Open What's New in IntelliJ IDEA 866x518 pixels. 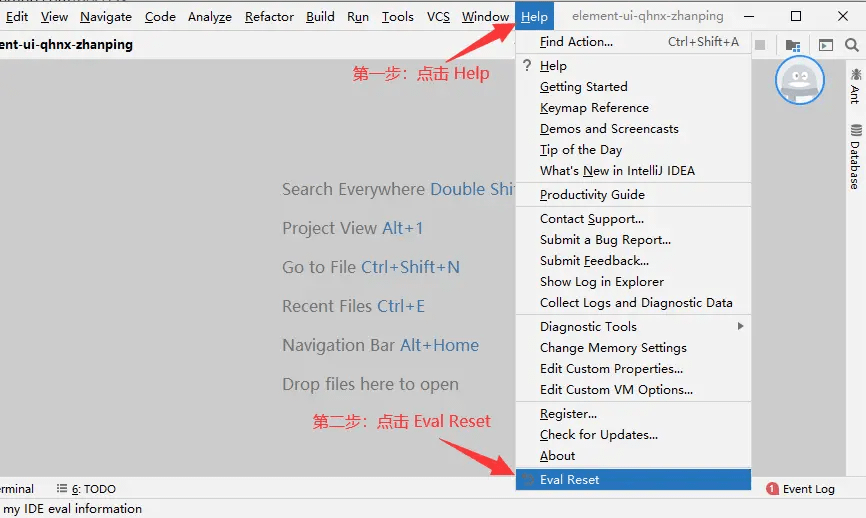tap(633, 171)
